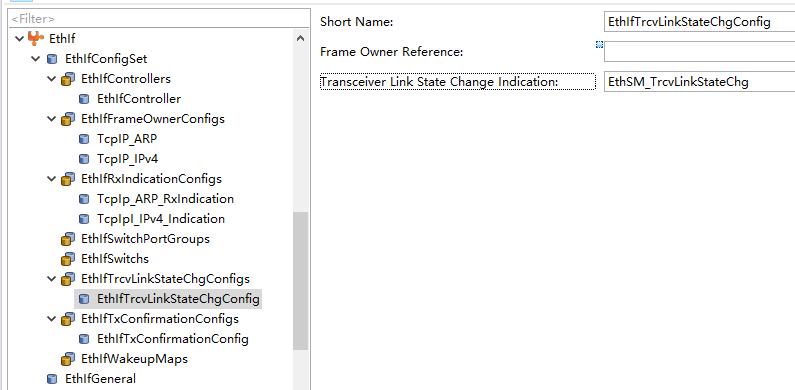The width and height of the screenshot is (795, 390).
Task: Select the EthIfController tree item
Action: [139, 99]
